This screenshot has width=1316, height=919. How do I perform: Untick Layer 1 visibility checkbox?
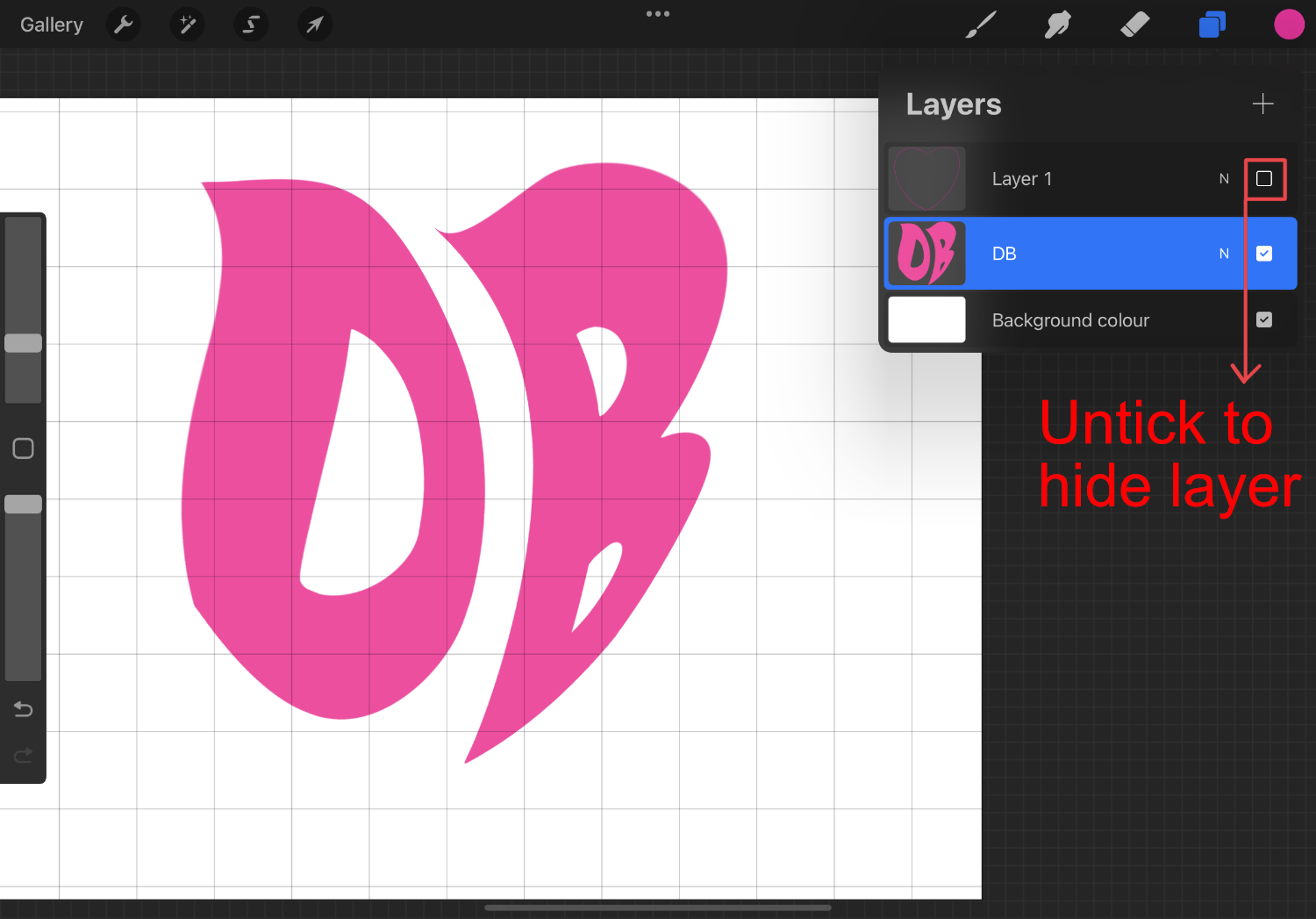tap(1265, 178)
